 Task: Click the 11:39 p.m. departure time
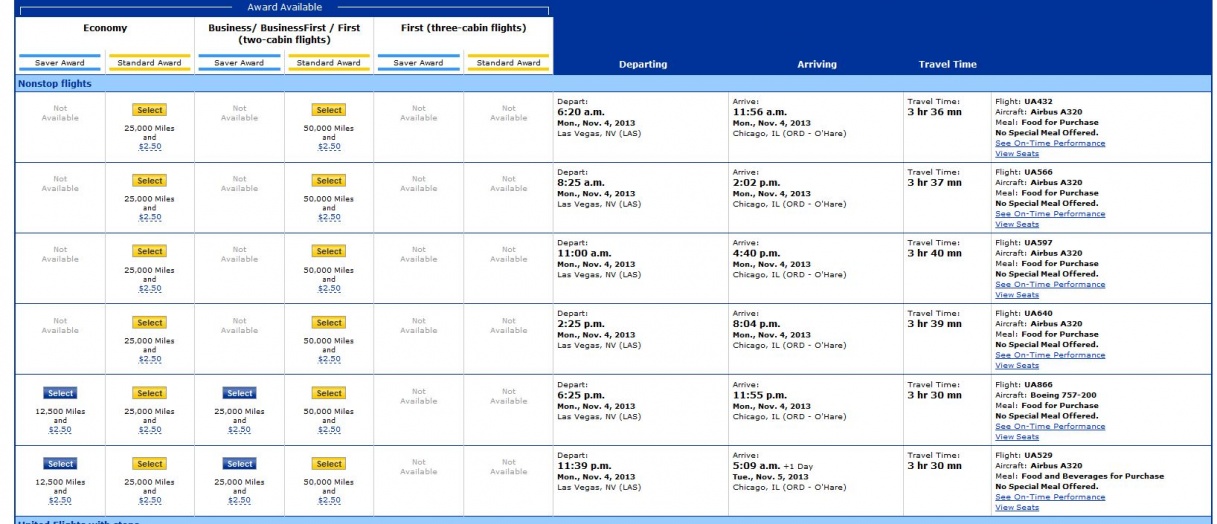pyautogui.click(x=582, y=466)
